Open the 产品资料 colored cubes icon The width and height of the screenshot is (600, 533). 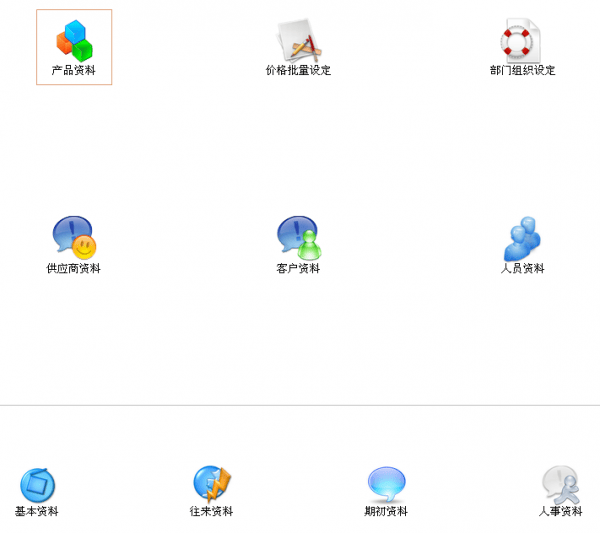pos(74,40)
